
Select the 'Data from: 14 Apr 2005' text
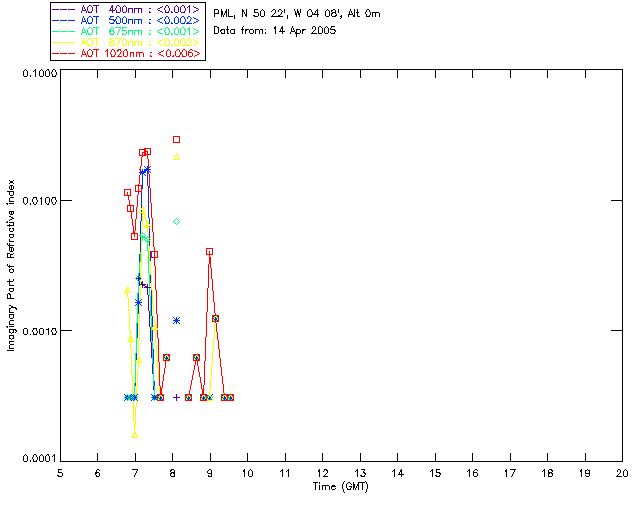coord(275,31)
